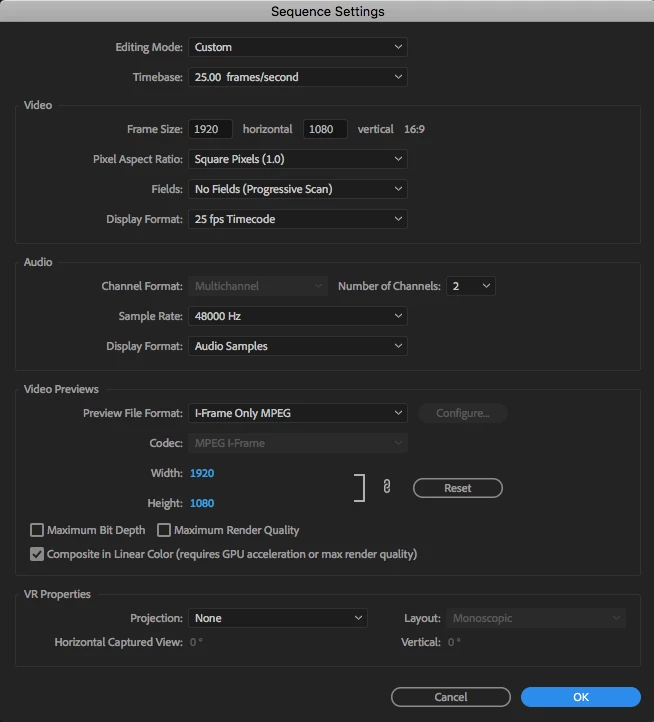The height and width of the screenshot is (722, 654).
Task: Click the chain link icon for preview dimensions
Action: pyautogui.click(x=387, y=486)
